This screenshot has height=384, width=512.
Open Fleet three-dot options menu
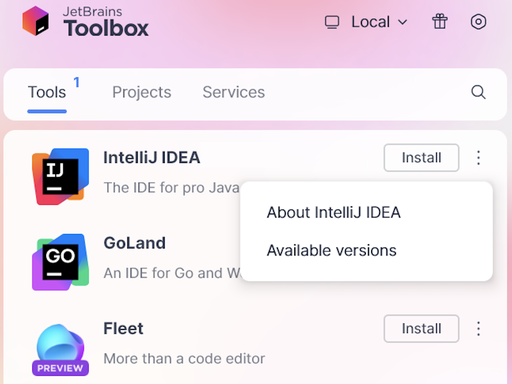[x=478, y=329]
